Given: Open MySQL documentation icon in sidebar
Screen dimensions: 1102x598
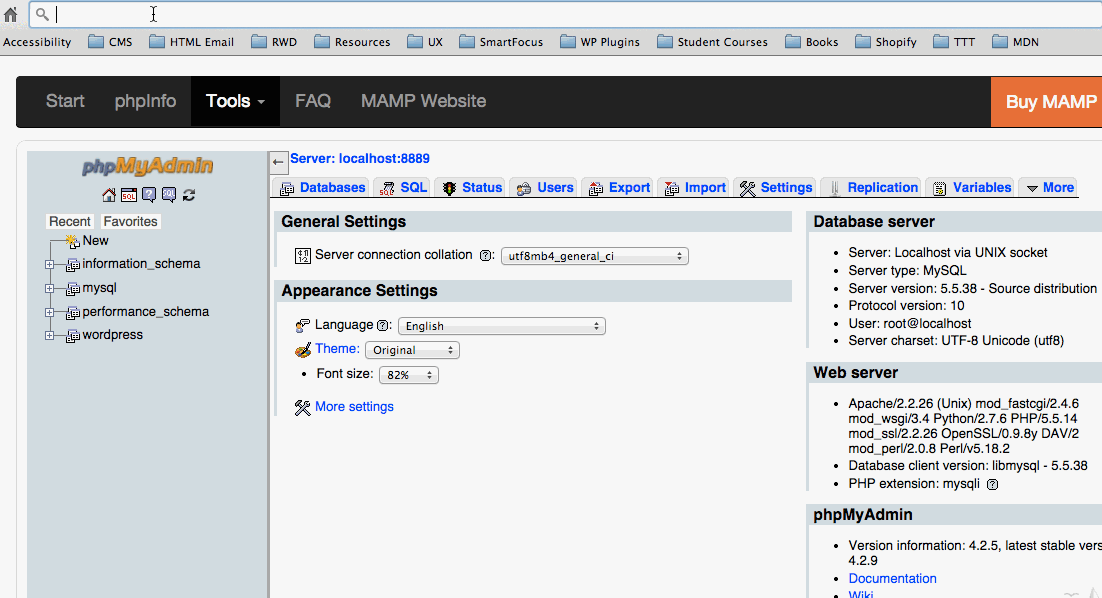Looking at the screenshot, I should pyautogui.click(x=169, y=195).
